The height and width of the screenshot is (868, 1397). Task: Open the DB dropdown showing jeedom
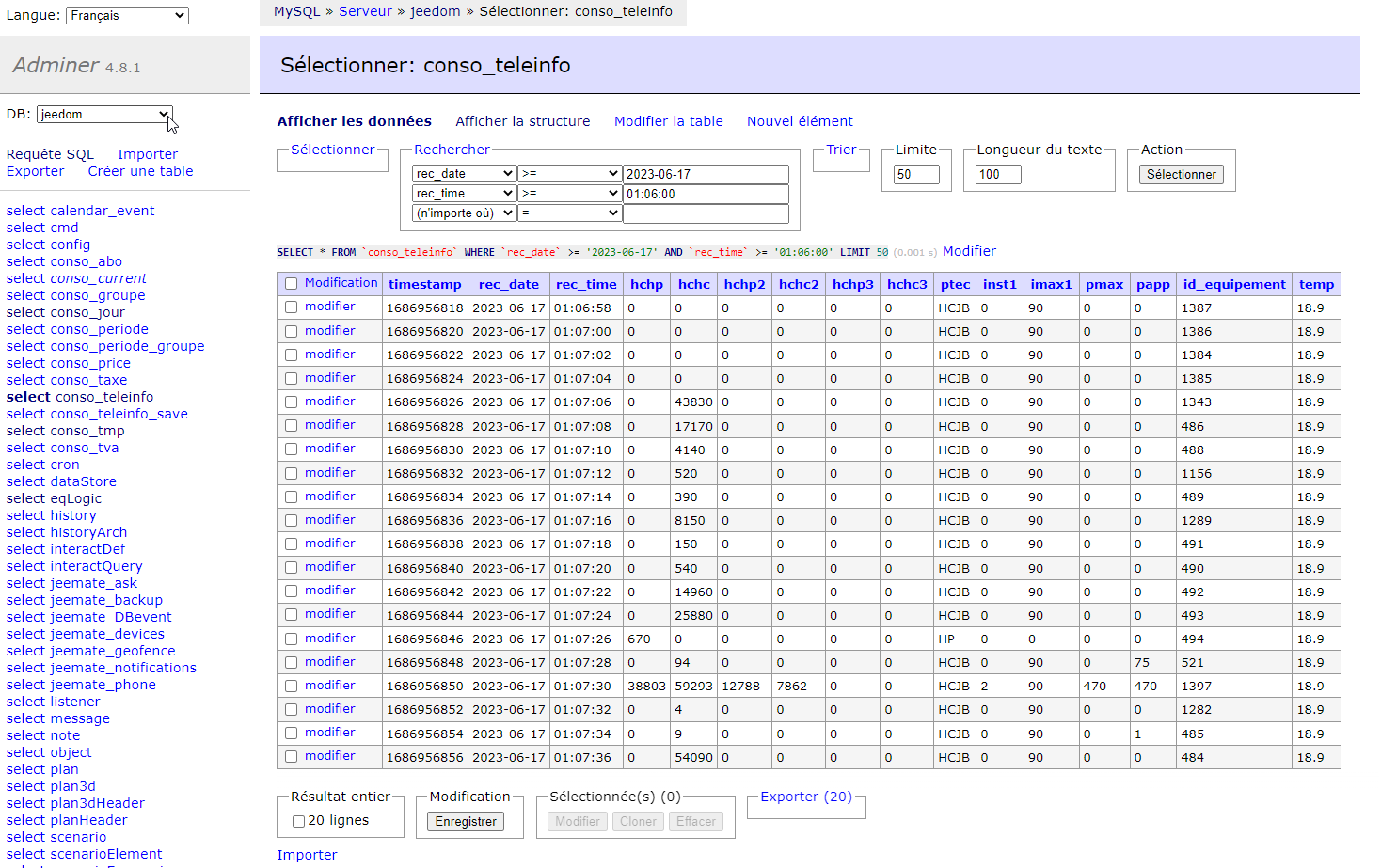(x=104, y=115)
